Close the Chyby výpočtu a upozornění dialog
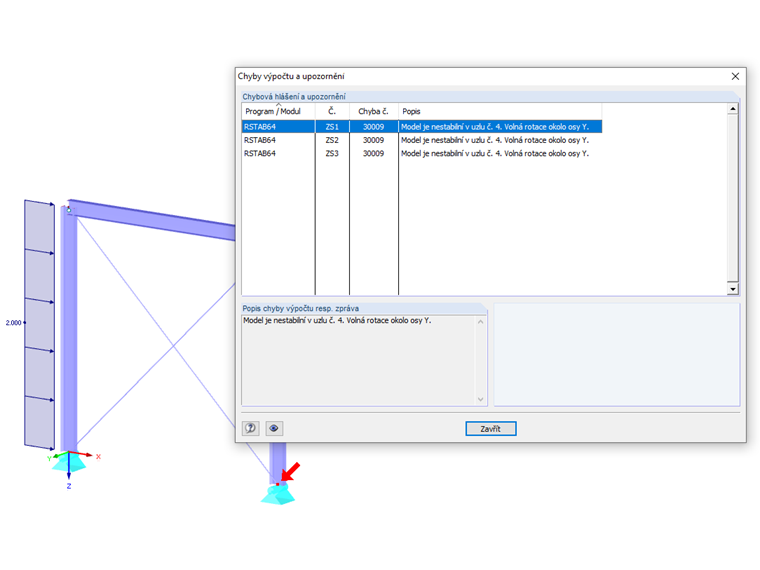The width and height of the screenshot is (760, 570). 735,77
